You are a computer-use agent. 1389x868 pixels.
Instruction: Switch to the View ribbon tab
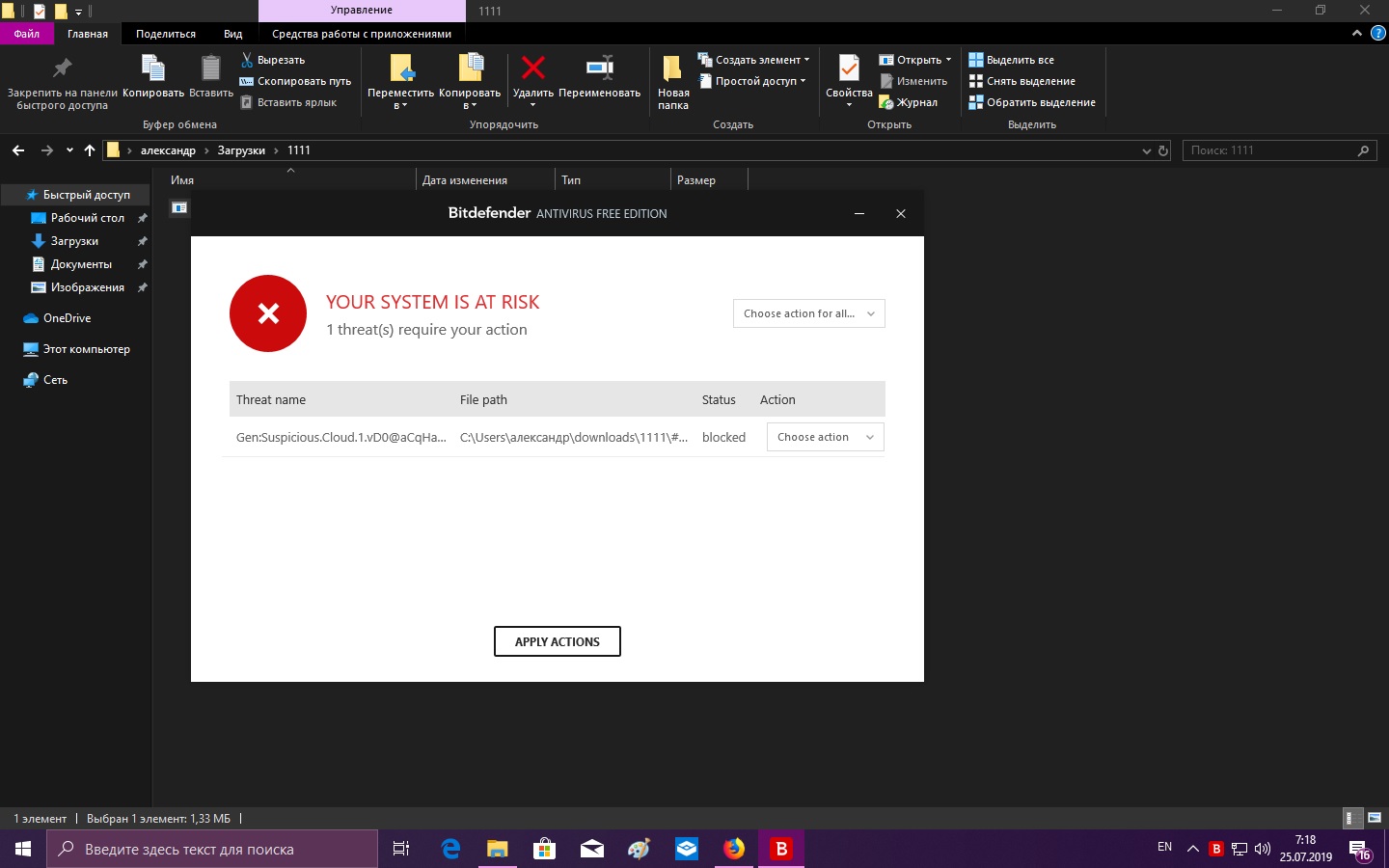coord(232,34)
